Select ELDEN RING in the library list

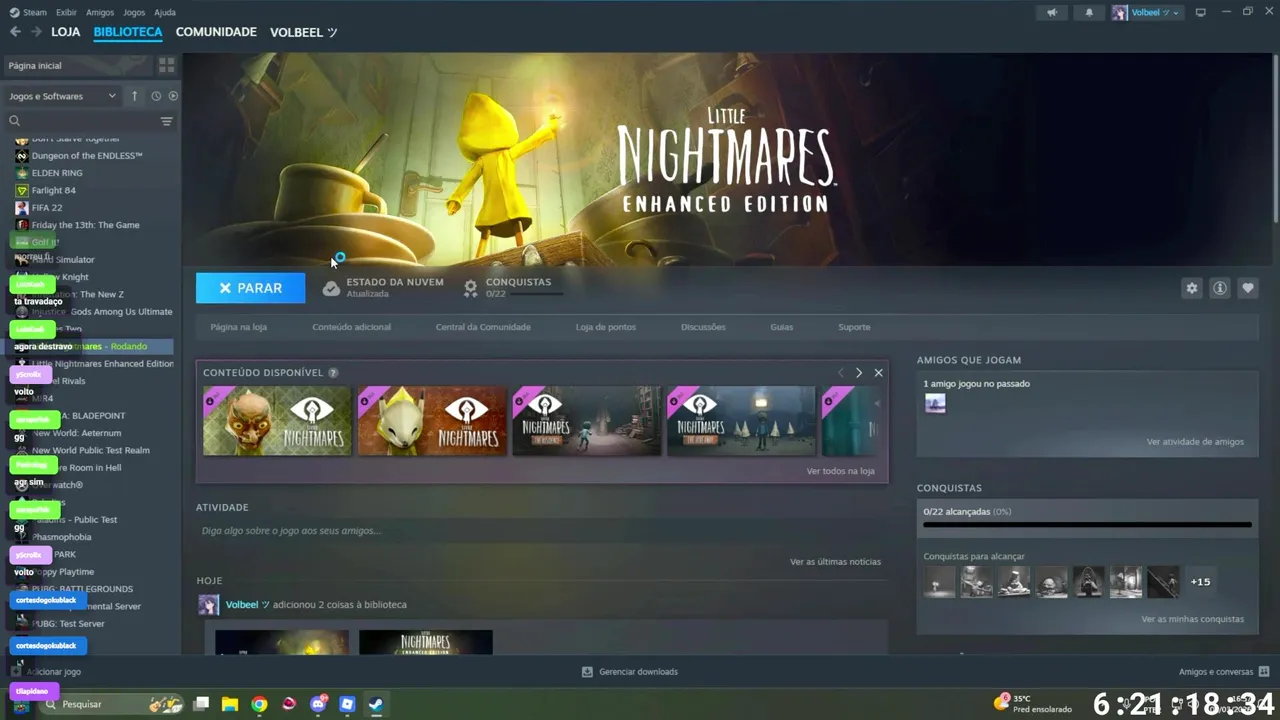coord(57,173)
